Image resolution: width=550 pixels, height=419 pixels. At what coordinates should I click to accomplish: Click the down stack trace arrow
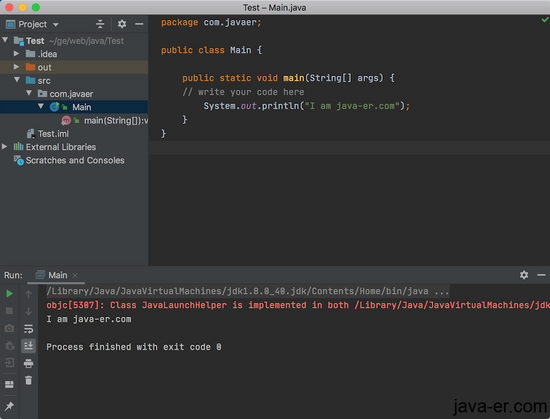pyautogui.click(x=28, y=311)
